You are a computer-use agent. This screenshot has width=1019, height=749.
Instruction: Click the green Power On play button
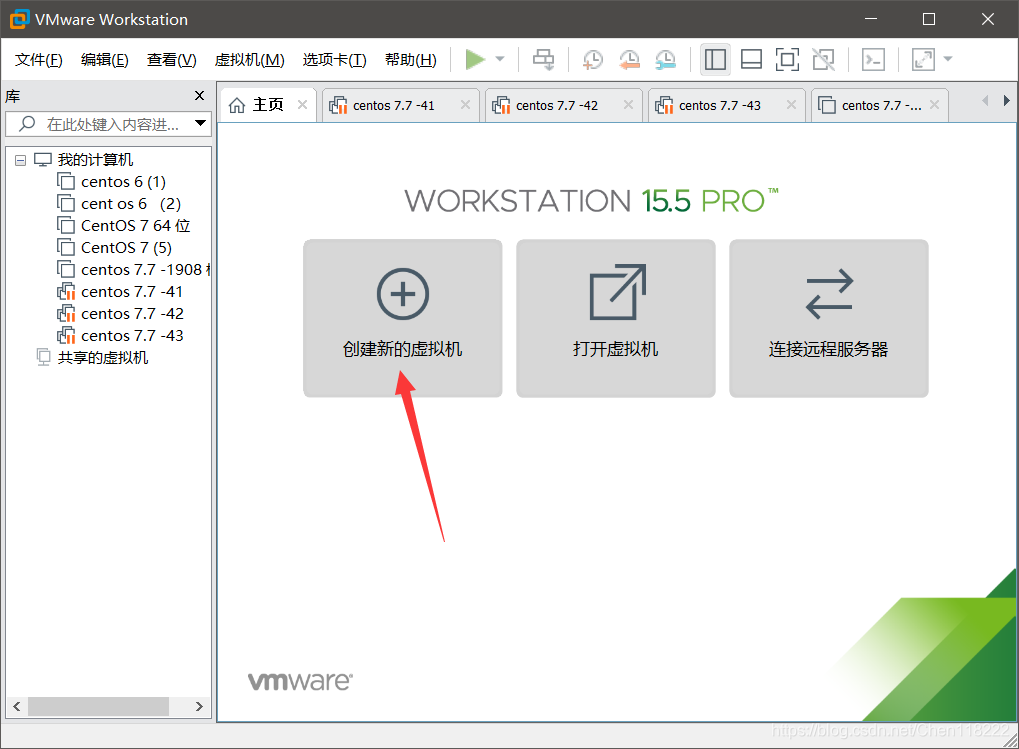(x=475, y=59)
